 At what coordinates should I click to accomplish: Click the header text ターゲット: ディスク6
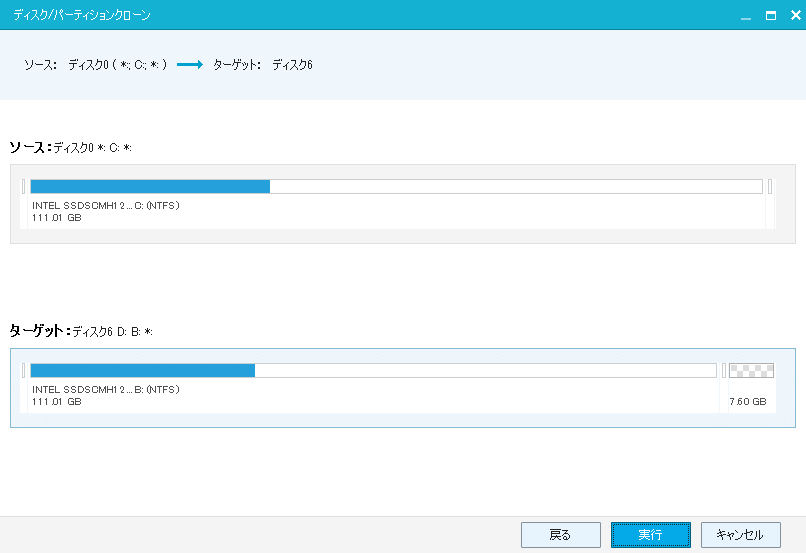point(263,65)
